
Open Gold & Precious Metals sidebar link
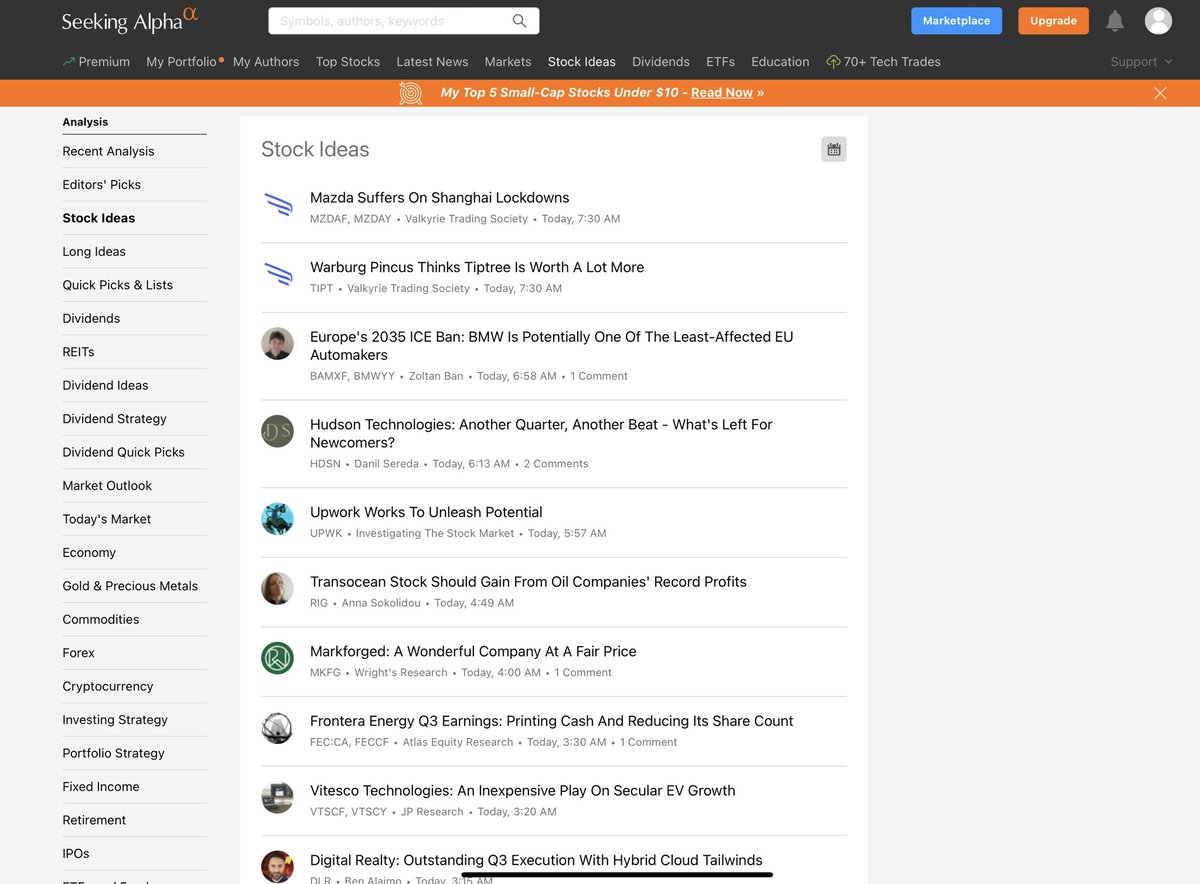click(x=130, y=586)
